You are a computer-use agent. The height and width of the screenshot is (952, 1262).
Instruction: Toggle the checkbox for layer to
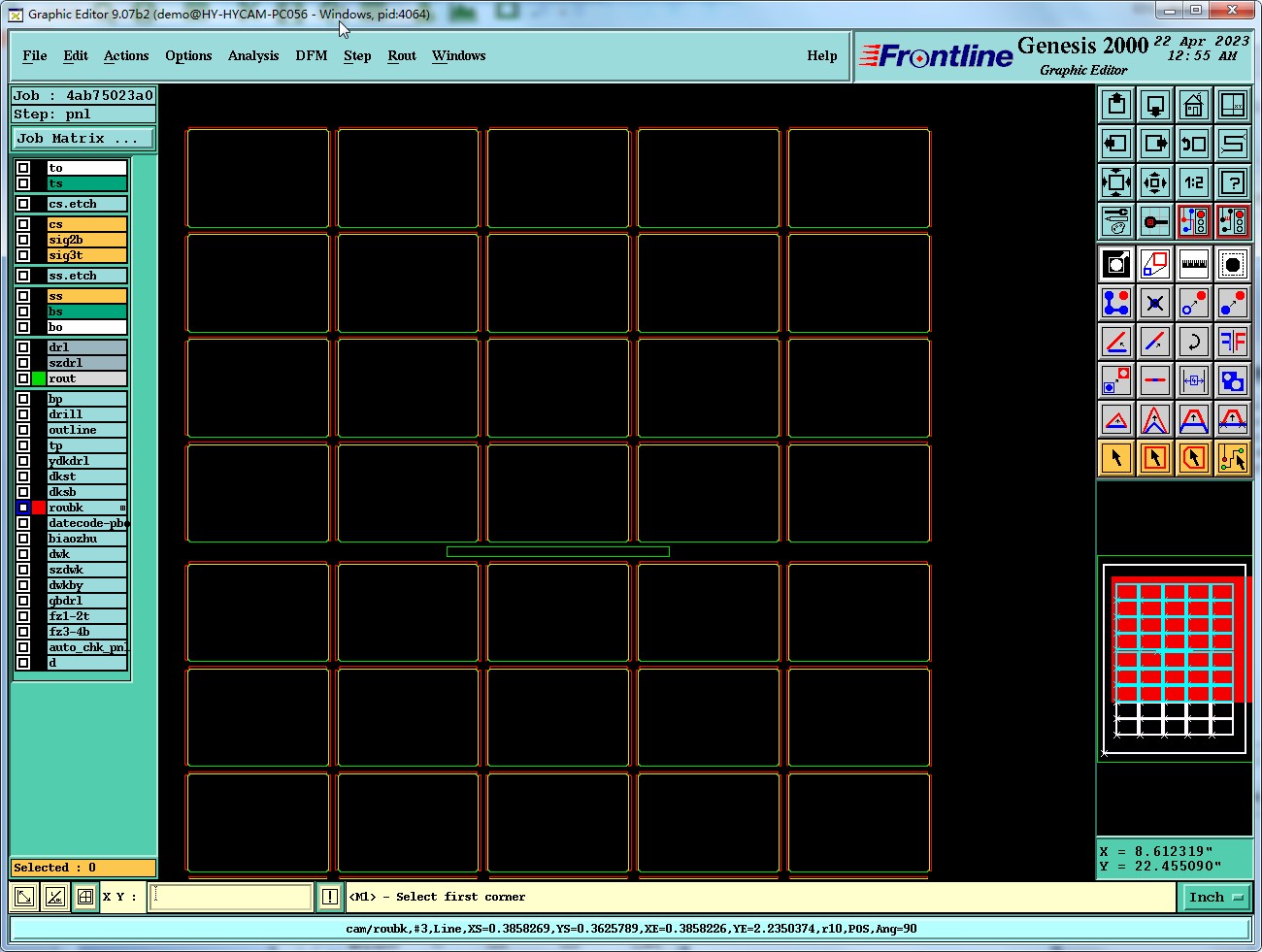[23, 168]
